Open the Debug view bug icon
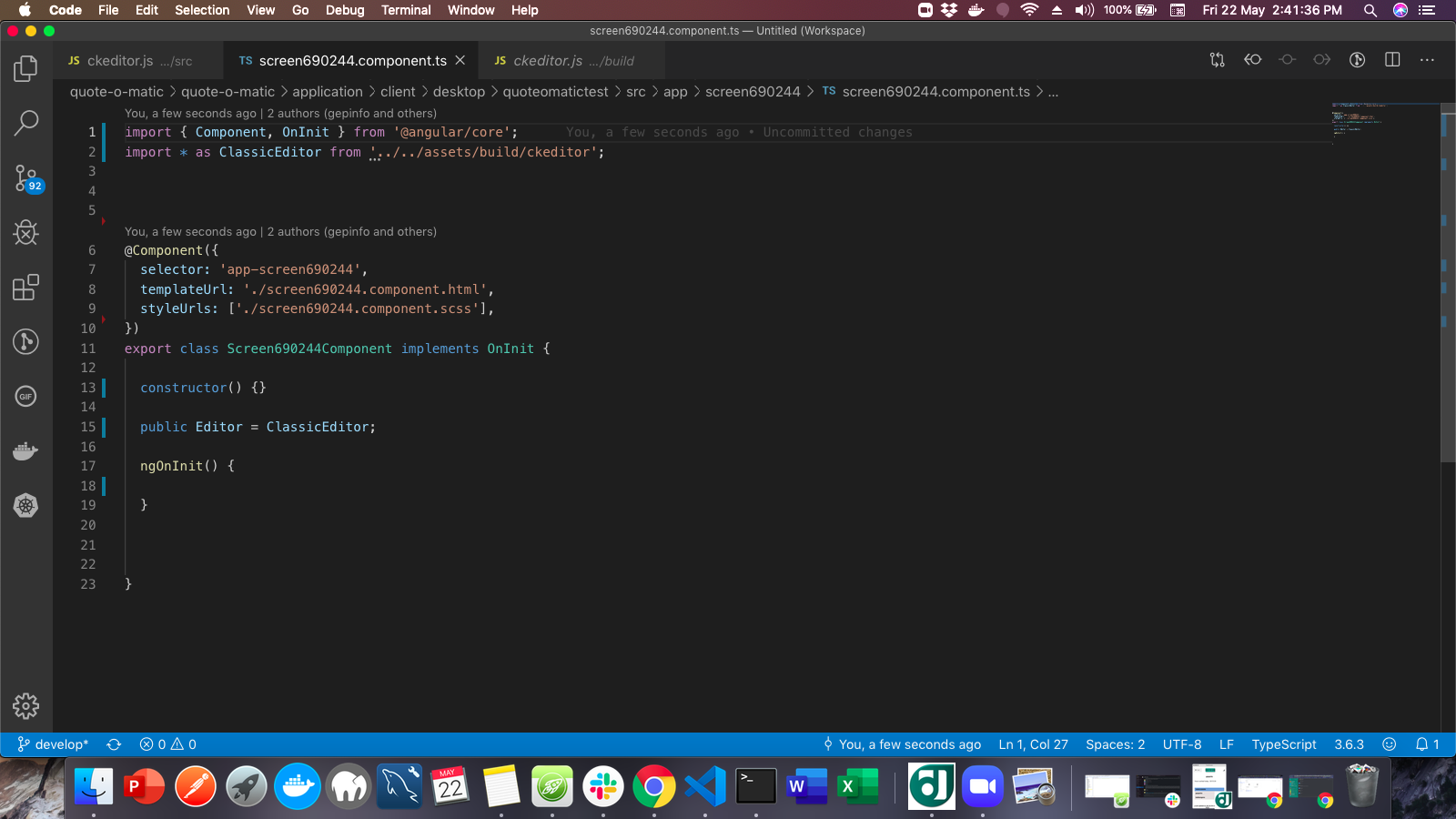The width and height of the screenshot is (1456, 819). 26,233
